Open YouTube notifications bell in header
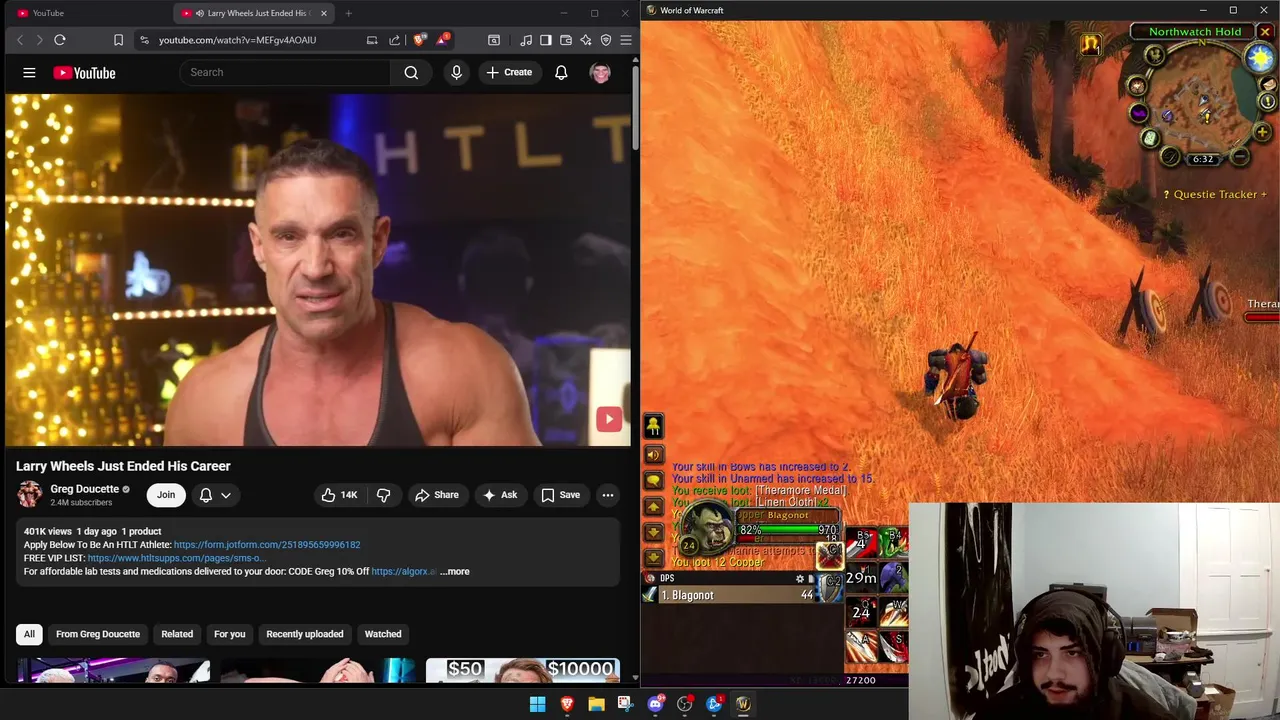Image resolution: width=1280 pixels, height=720 pixels. 561,72
